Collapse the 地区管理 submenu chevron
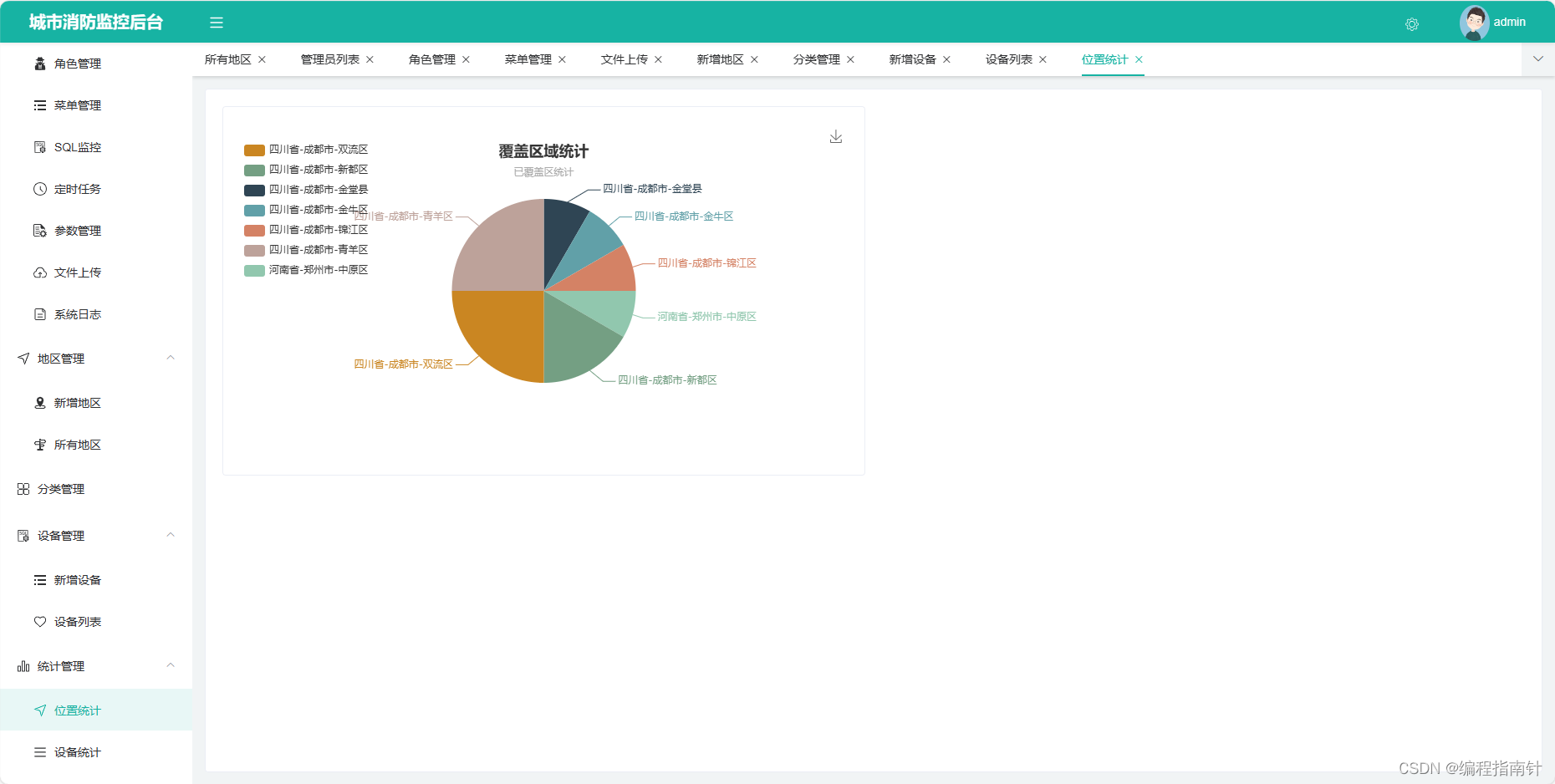Image resolution: width=1555 pixels, height=784 pixels. [171, 358]
